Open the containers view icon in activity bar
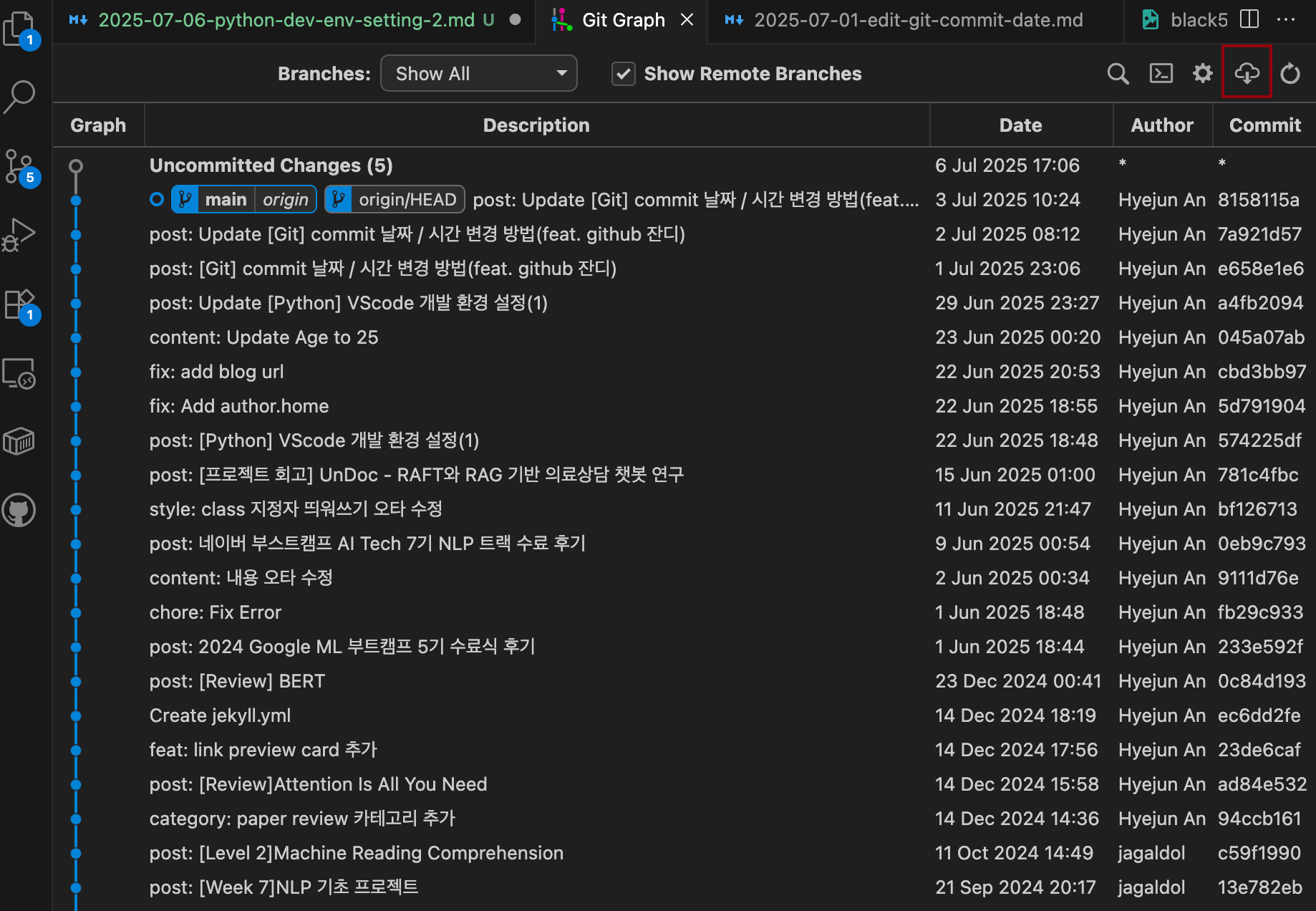 [19, 441]
